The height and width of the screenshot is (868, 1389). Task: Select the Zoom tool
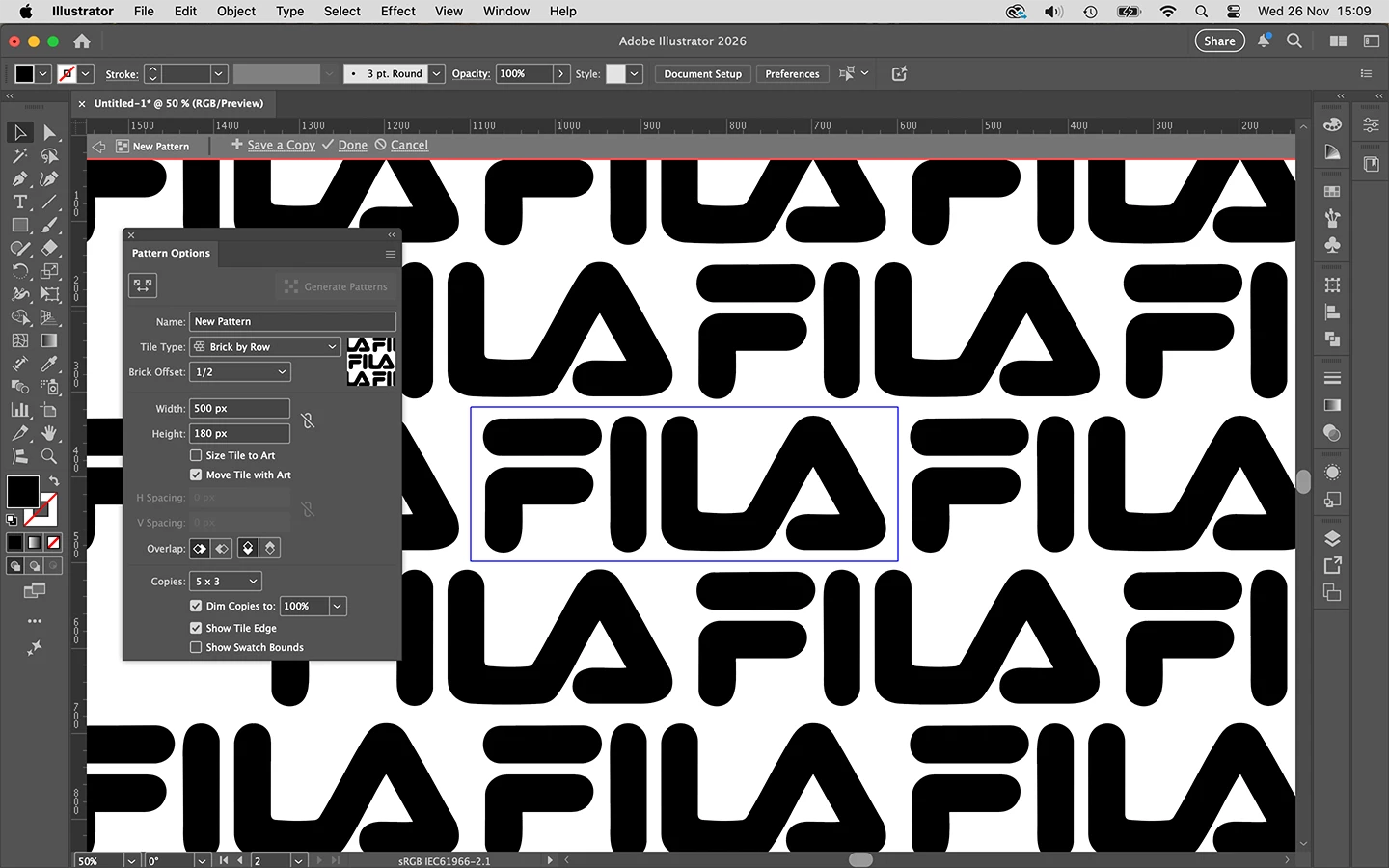pyautogui.click(x=49, y=456)
